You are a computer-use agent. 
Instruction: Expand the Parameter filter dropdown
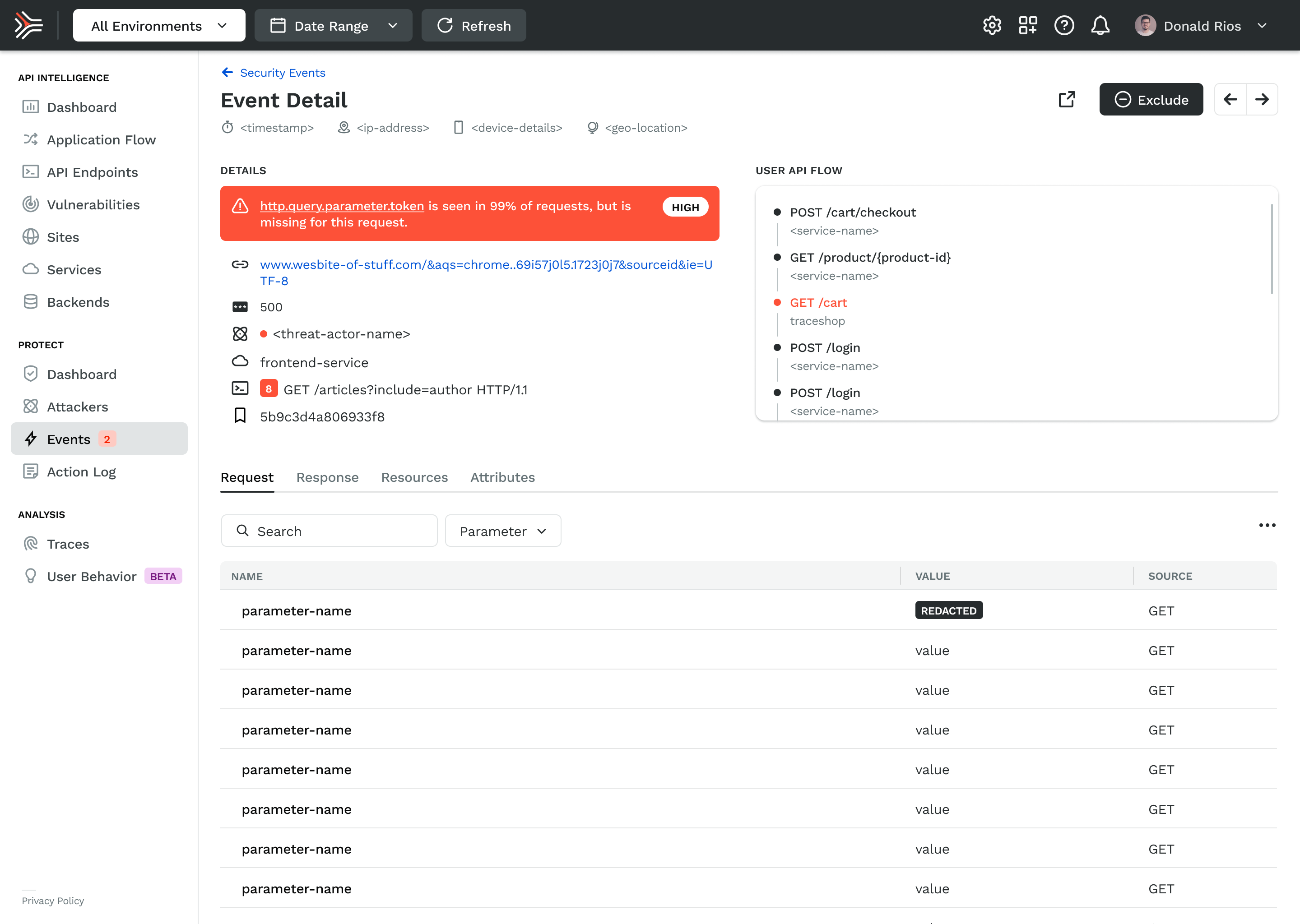(x=502, y=531)
